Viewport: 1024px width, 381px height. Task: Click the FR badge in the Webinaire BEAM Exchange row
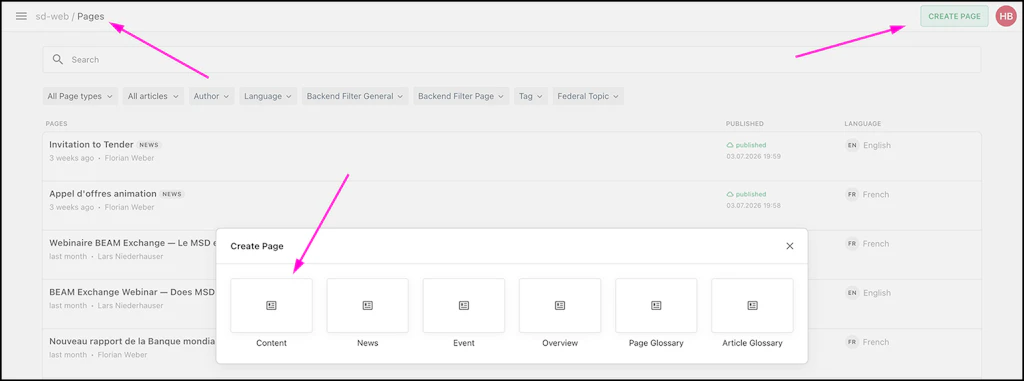tap(852, 244)
